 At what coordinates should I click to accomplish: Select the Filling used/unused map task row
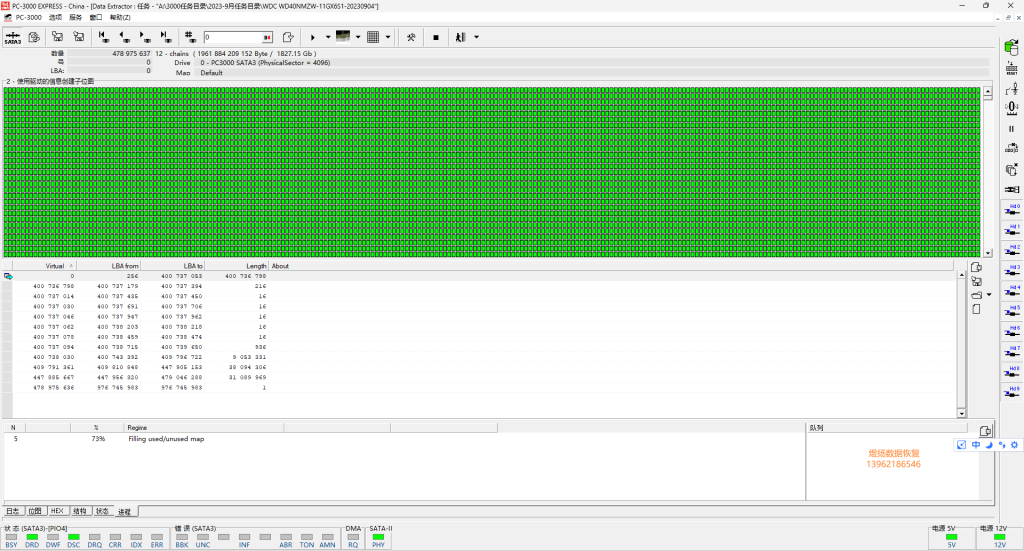pyautogui.click(x=404, y=439)
